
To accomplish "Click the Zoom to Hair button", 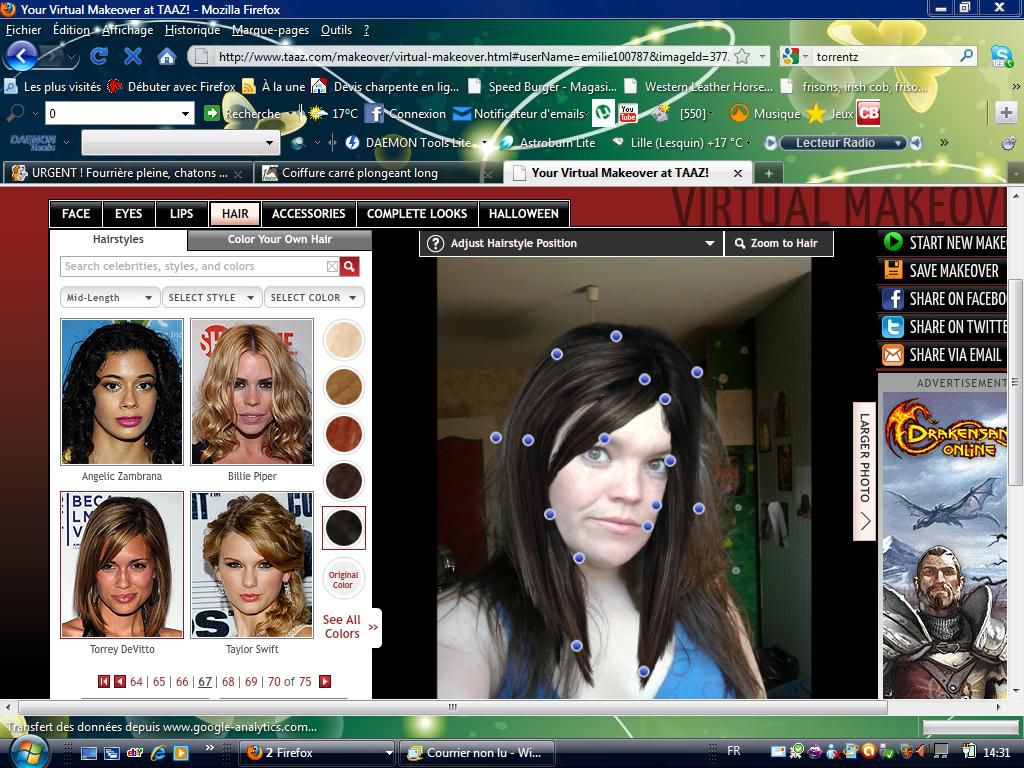I will [x=777, y=243].
